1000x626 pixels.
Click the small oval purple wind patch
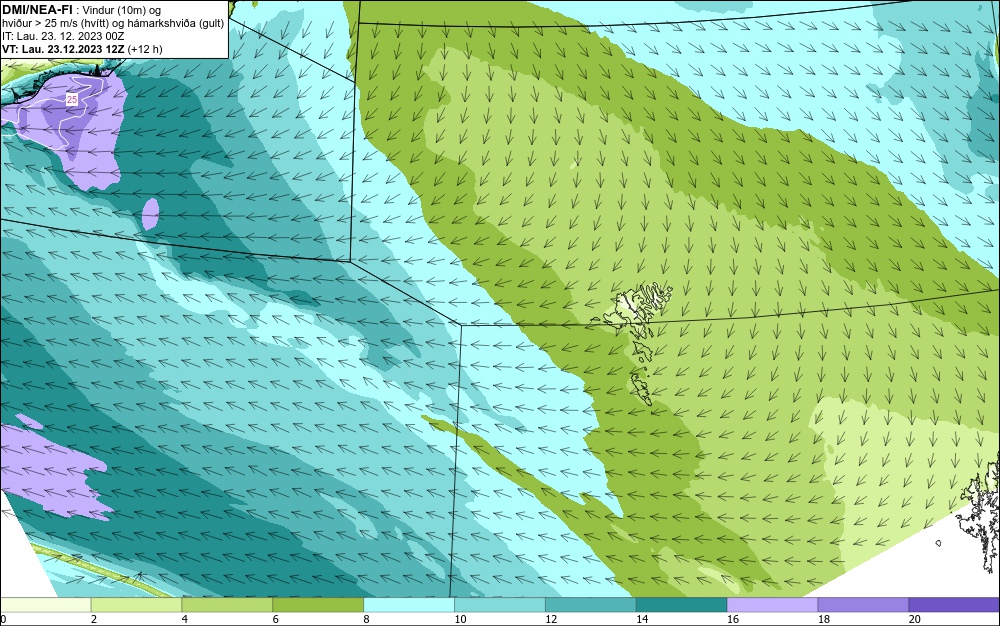(151, 214)
